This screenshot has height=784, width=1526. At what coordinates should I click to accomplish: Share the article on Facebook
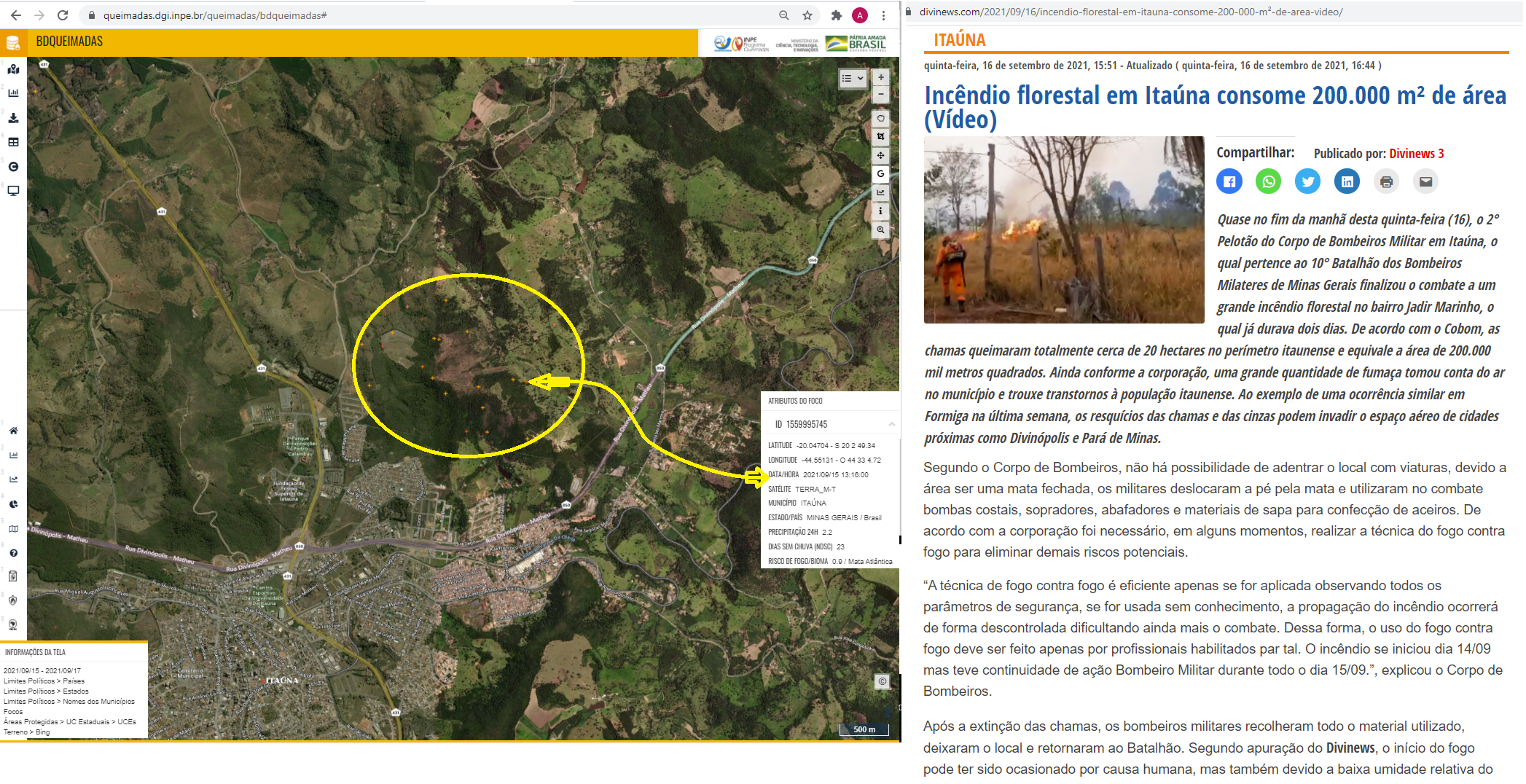click(x=1229, y=181)
